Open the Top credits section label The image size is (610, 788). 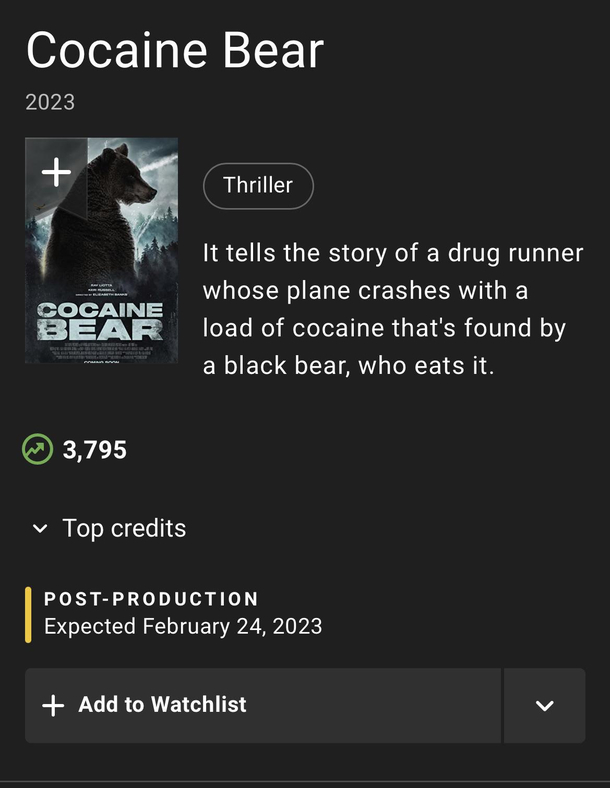(x=124, y=529)
